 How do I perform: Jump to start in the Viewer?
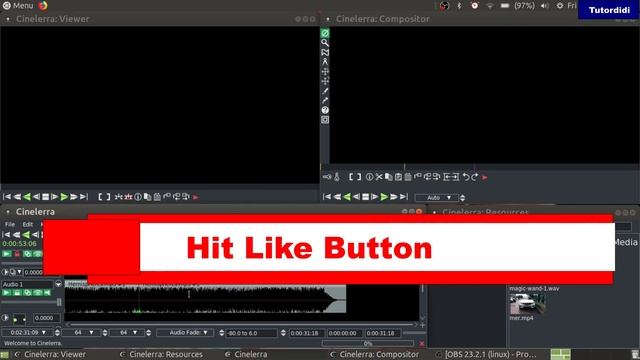click(x=7, y=197)
